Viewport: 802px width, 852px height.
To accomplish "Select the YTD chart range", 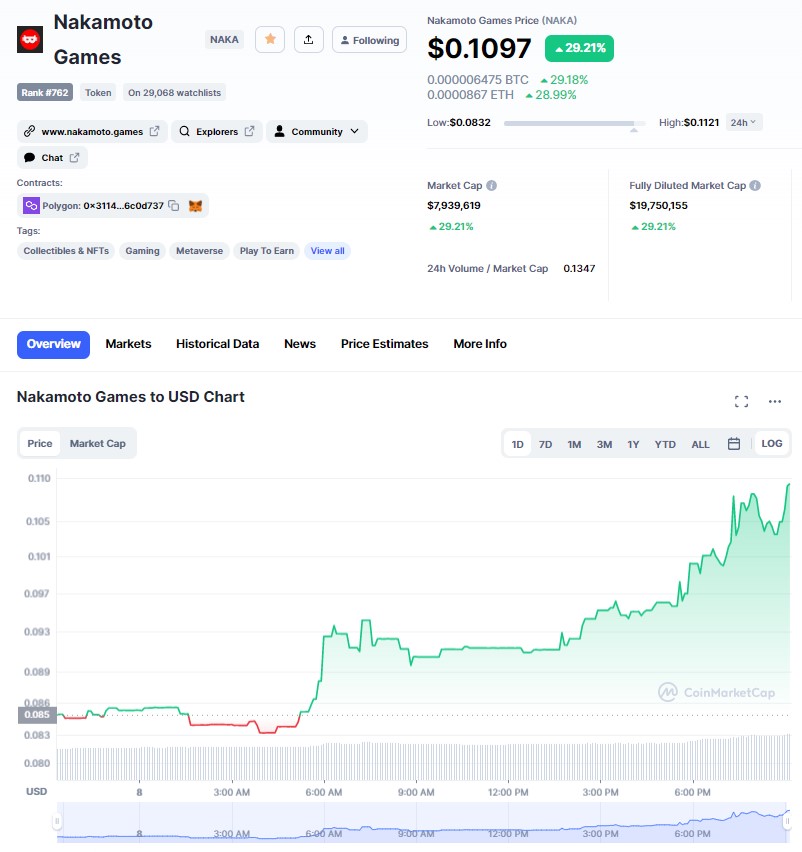I will [665, 444].
